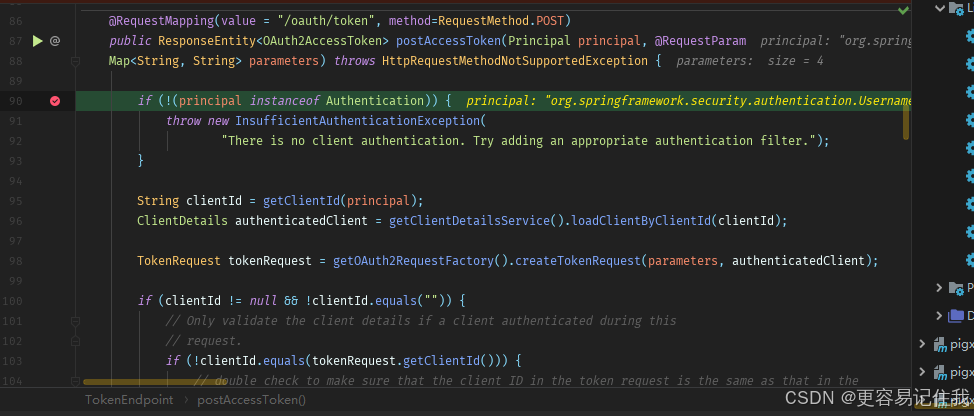Toggle the fold marker on line 102
Image resolution: width=974 pixels, height=416 pixels.
(75, 341)
